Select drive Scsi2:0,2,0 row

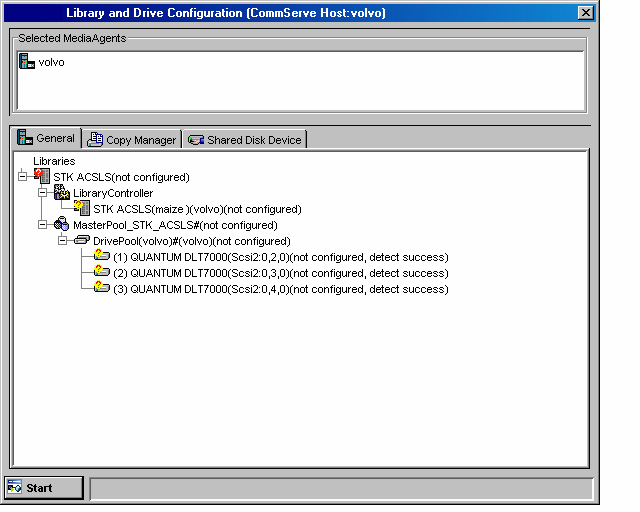[280, 257]
